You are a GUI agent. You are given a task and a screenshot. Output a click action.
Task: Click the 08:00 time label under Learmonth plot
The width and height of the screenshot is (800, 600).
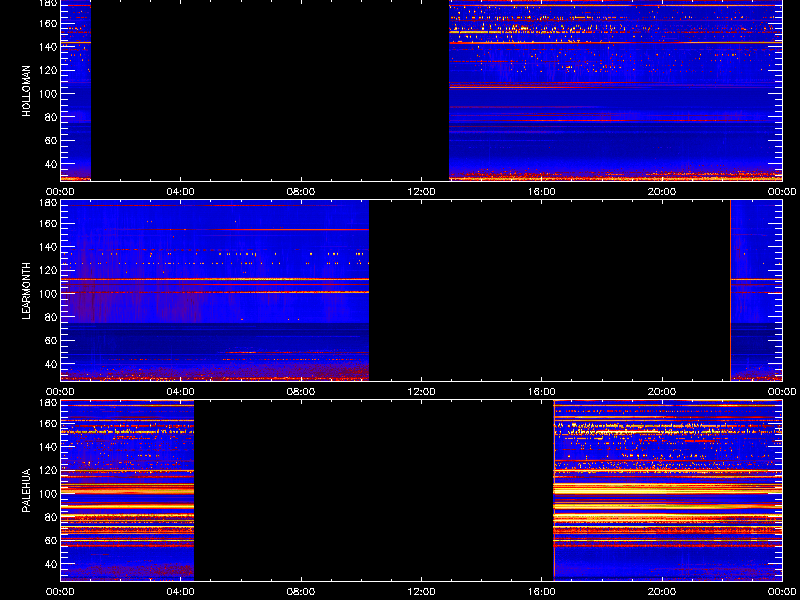coord(301,392)
